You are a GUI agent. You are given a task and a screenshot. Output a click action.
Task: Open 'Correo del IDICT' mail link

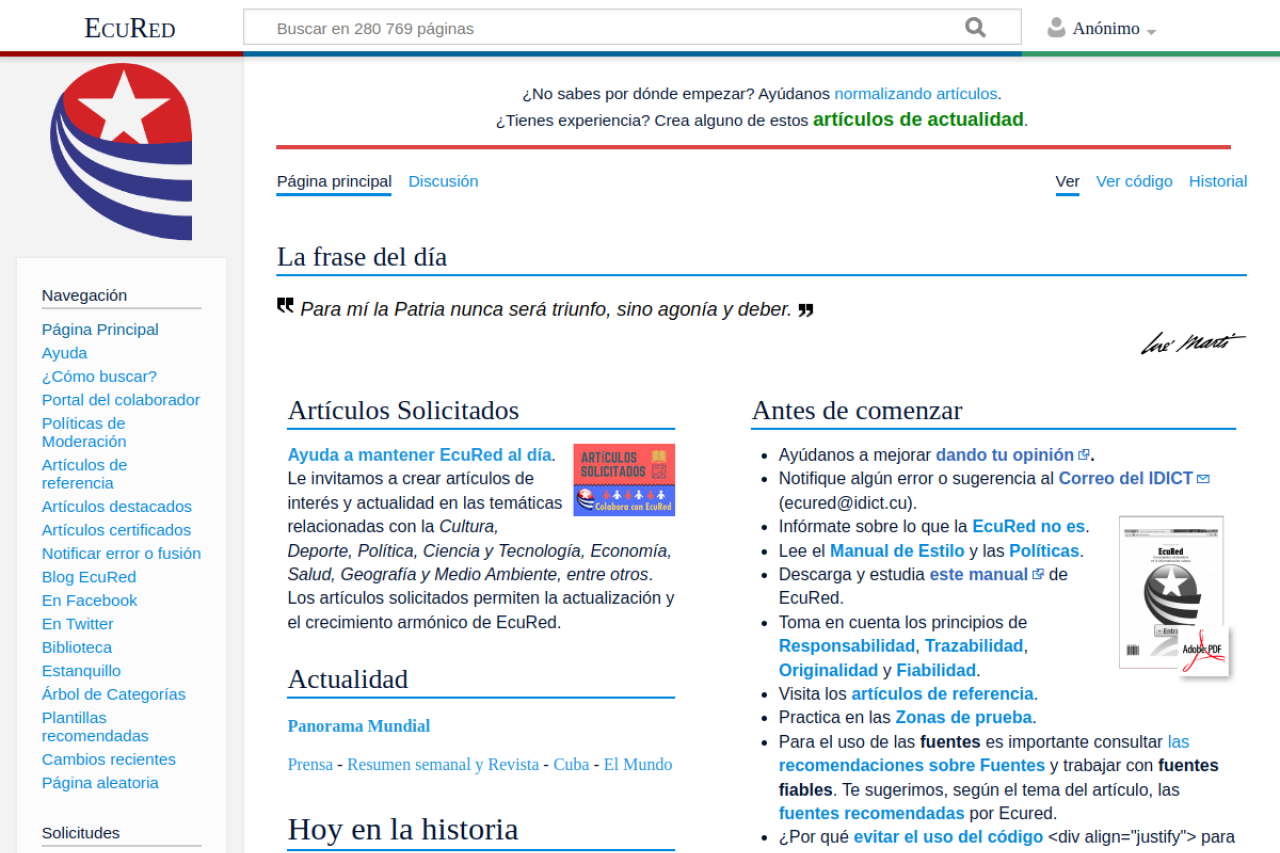coord(1126,479)
